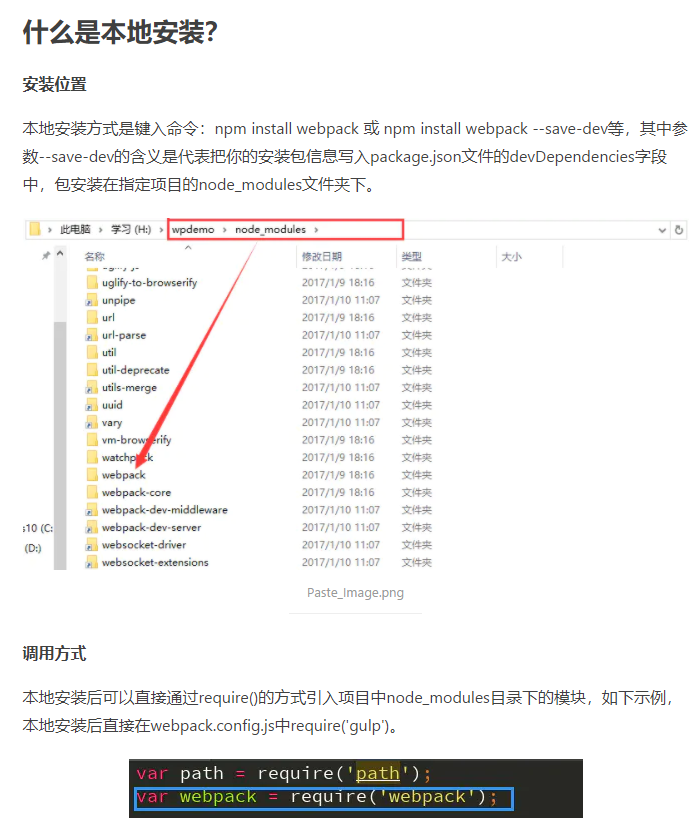This screenshot has height=836, width=695.
Task: Click the util folder icon
Action: 92,352
